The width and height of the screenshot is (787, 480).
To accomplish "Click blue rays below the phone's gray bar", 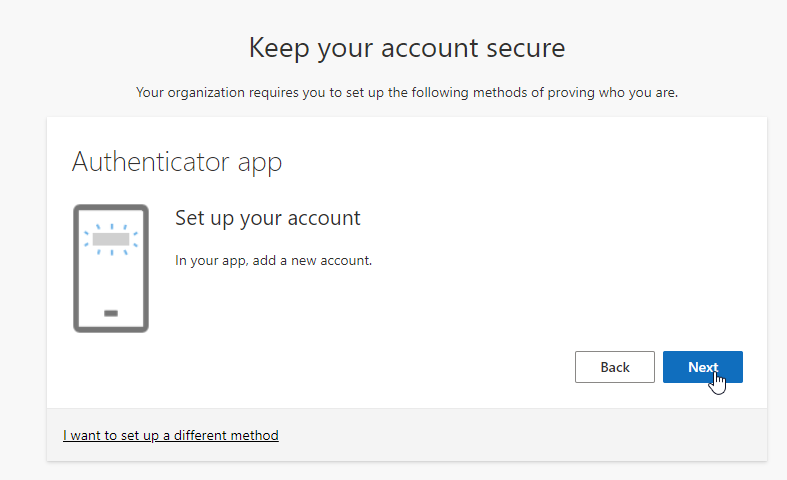I will pyautogui.click(x=111, y=252).
